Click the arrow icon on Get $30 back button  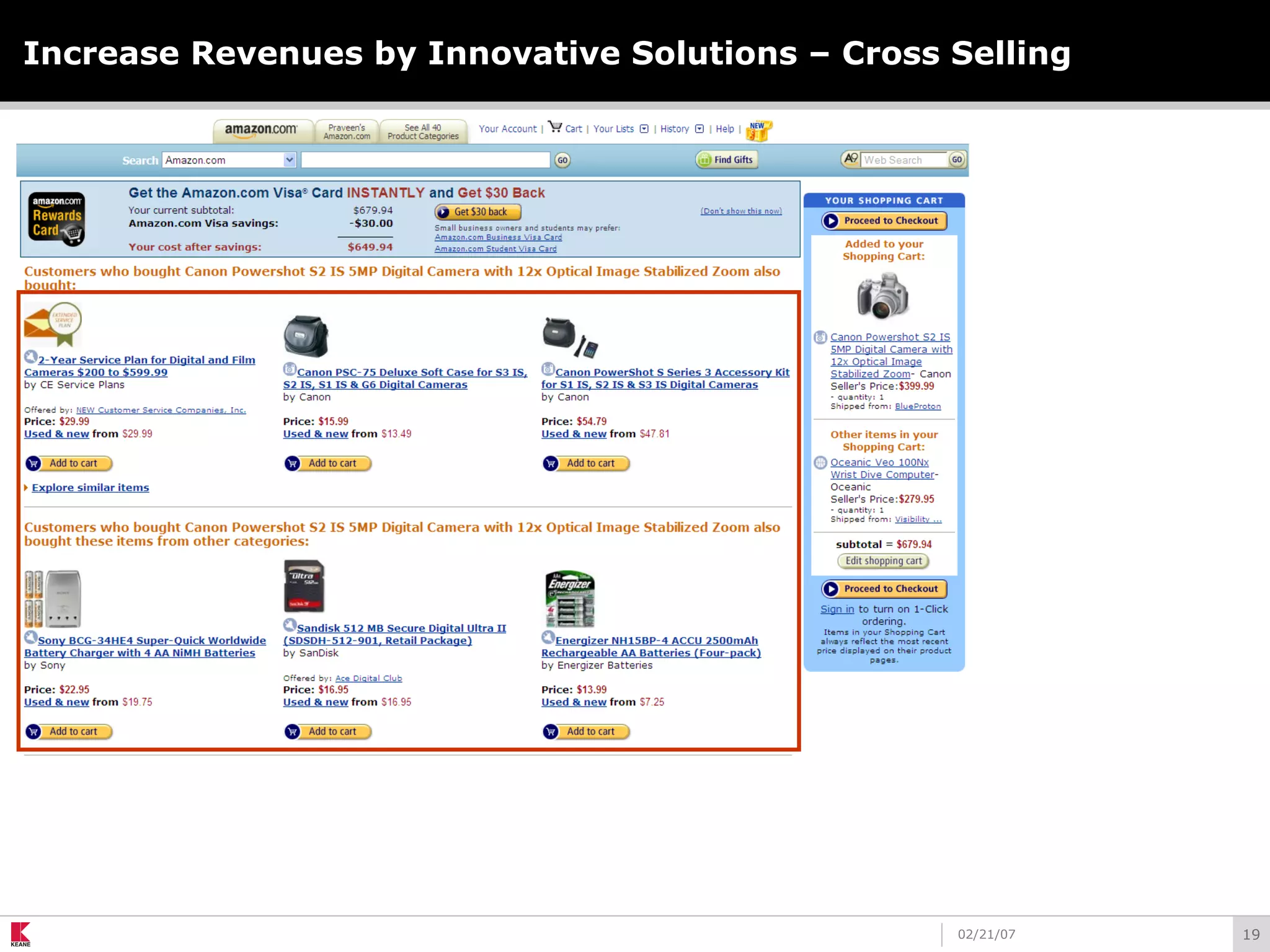443,212
